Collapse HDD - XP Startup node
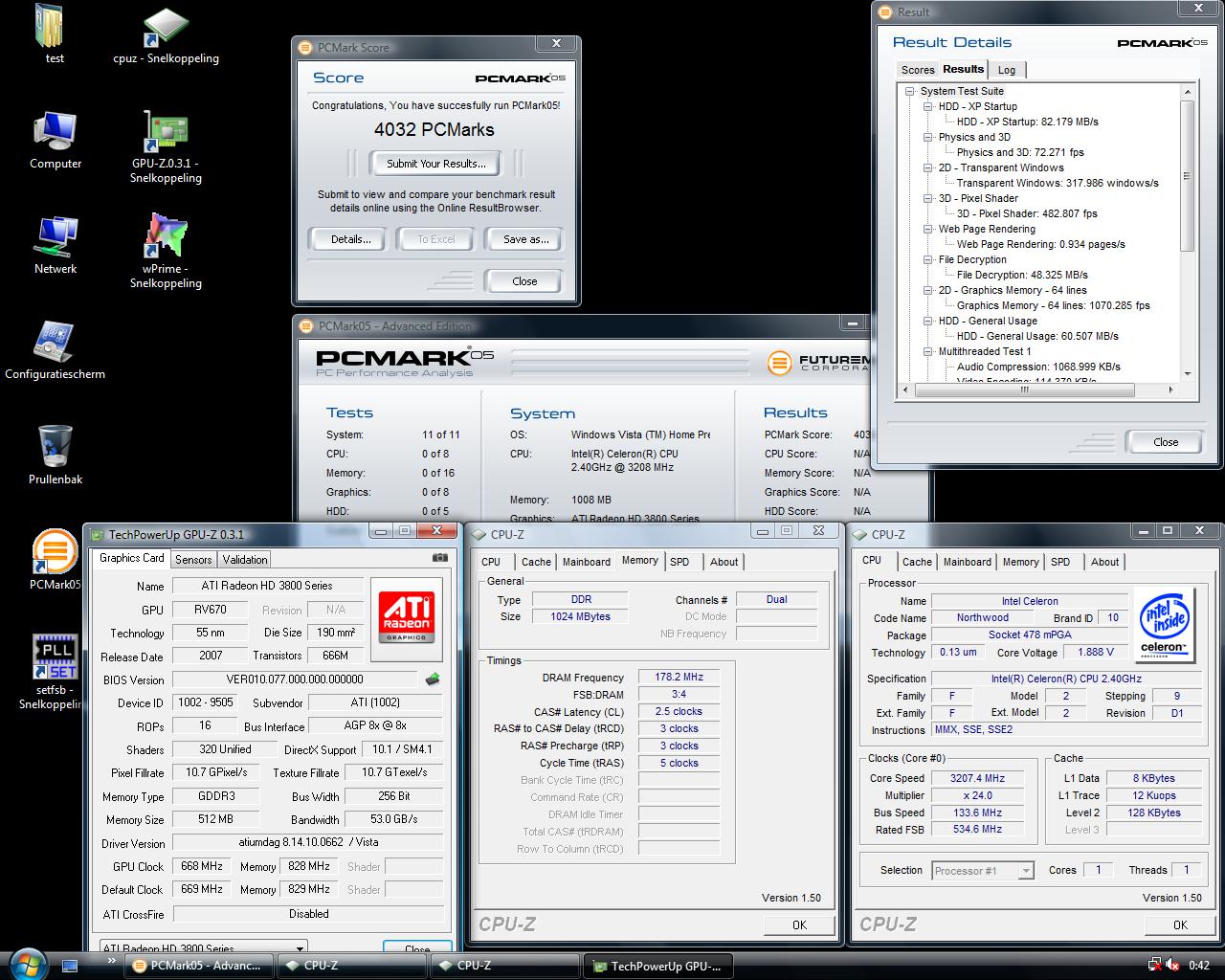Screen dimensions: 1225x980 point(928,106)
